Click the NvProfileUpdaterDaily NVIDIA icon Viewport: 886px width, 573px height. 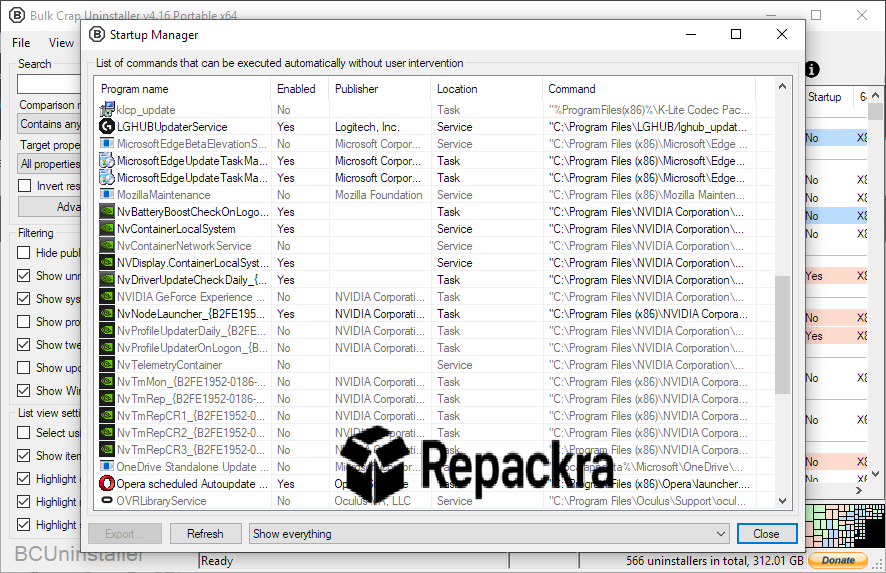click(107, 331)
